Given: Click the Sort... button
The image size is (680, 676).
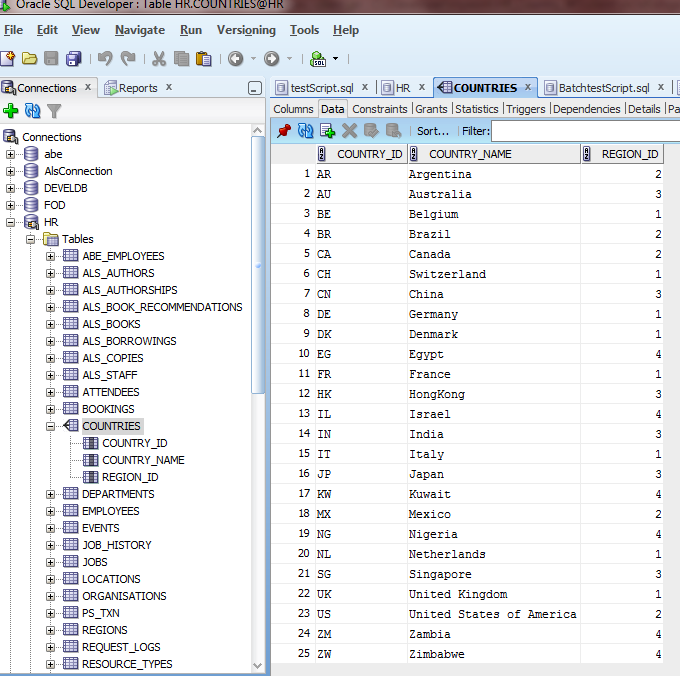Looking at the screenshot, I should pos(433,131).
